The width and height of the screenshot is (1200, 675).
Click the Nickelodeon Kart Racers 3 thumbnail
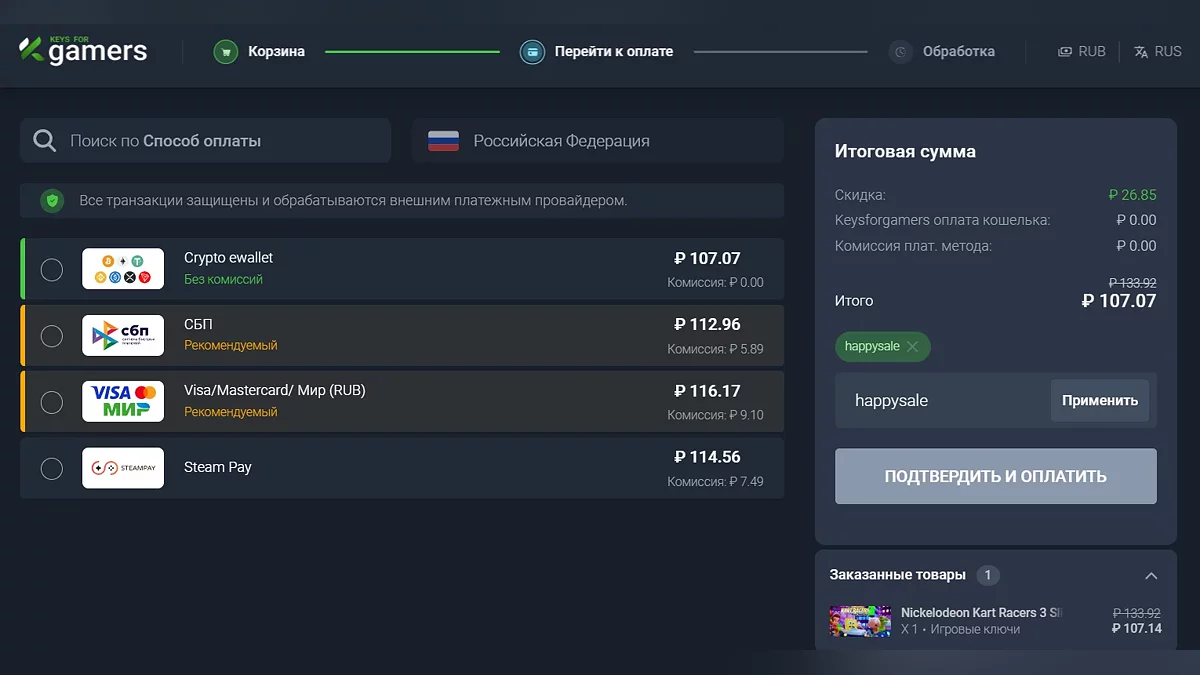[859, 621]
